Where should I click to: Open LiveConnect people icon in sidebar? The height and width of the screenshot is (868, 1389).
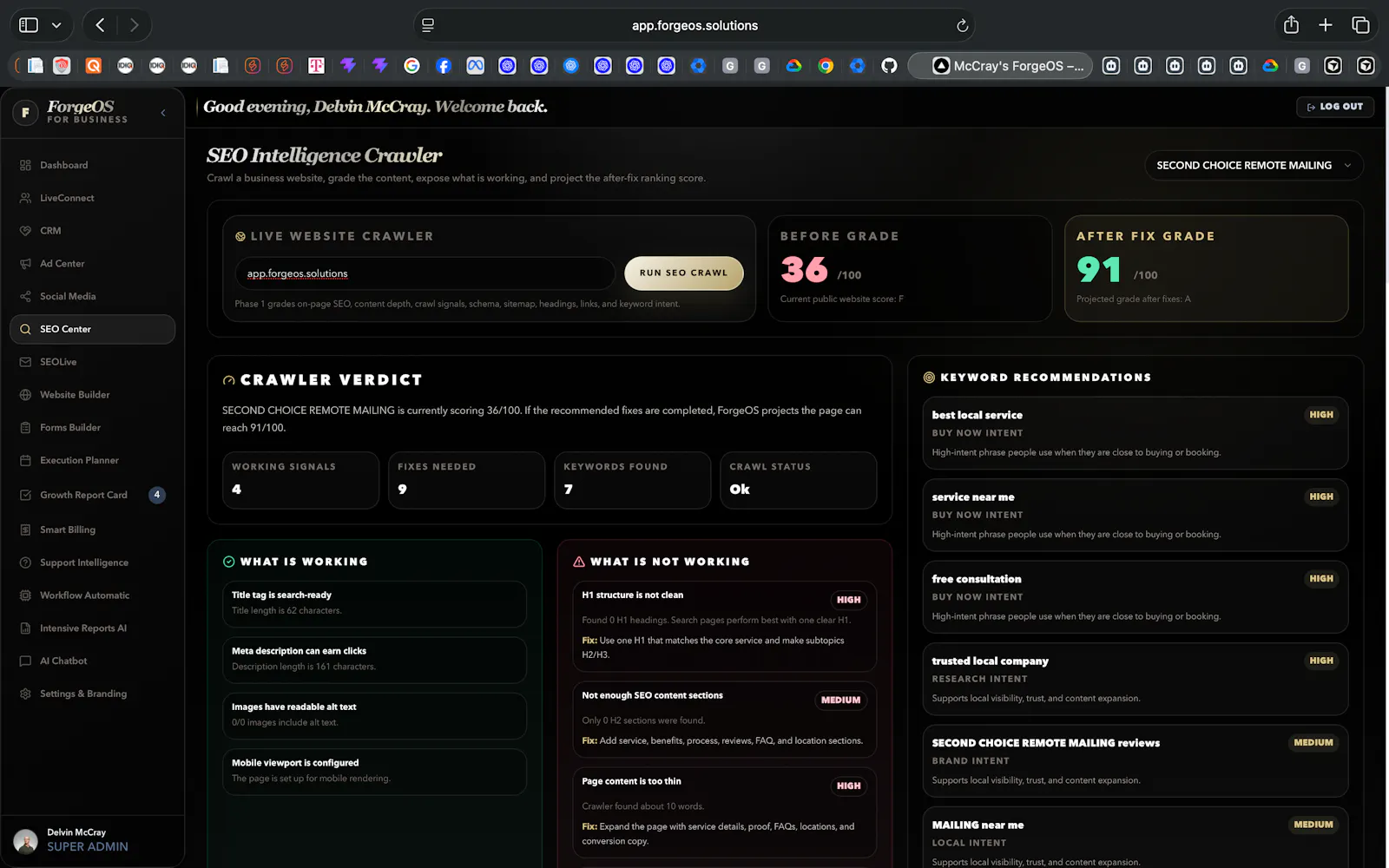[25, 198]
